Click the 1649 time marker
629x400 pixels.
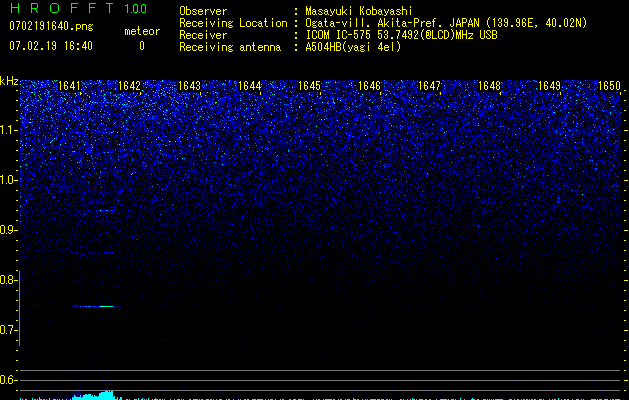pos(549,86)
